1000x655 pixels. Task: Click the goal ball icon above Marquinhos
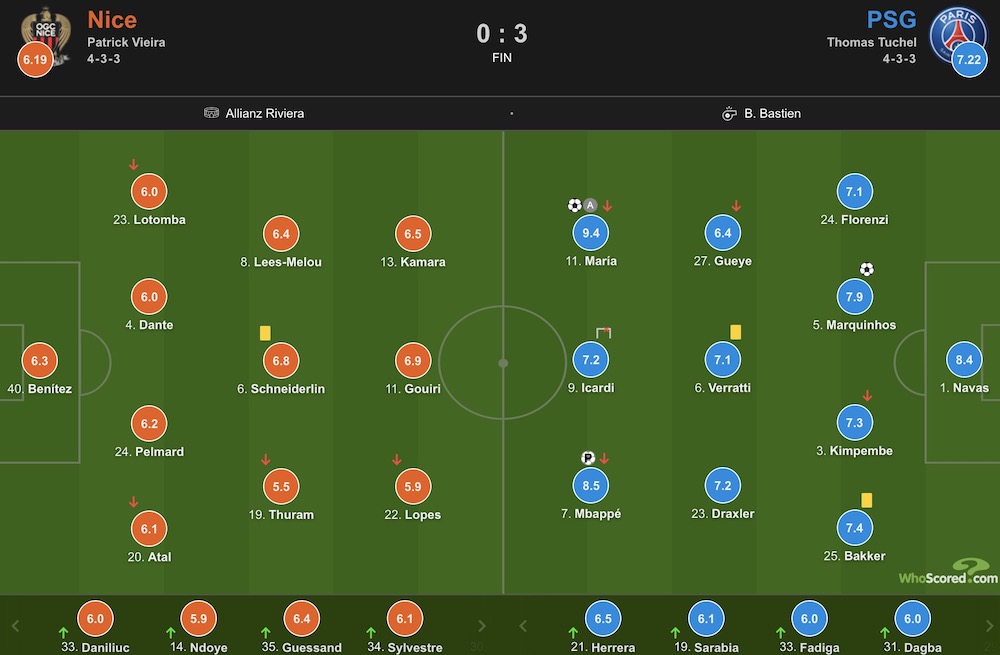coord(866,269)
